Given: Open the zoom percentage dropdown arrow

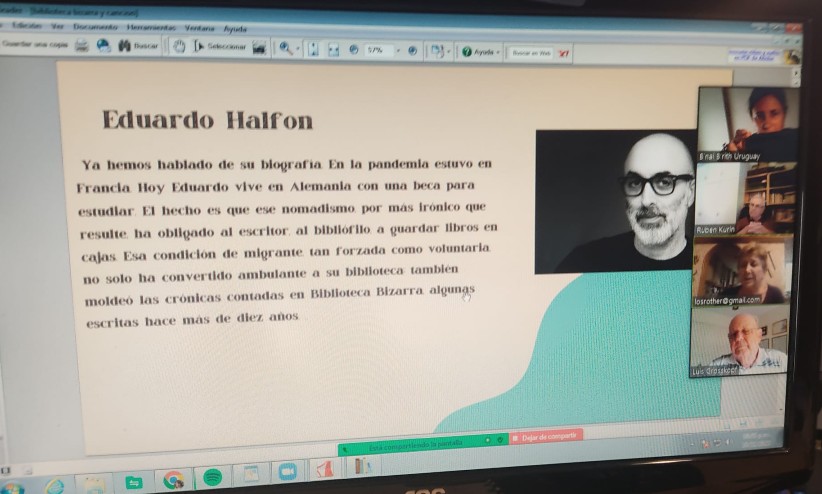Looking at the screenshot, I should 398,51.
